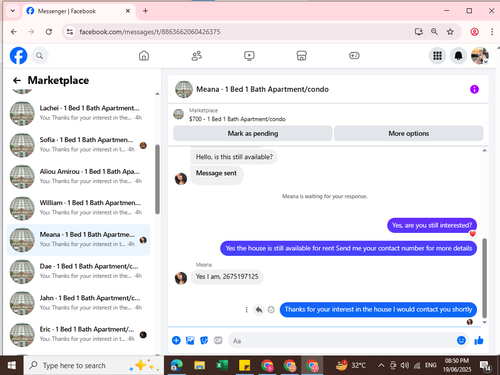Select the Messenger | Facebook tab

point(79,11)
